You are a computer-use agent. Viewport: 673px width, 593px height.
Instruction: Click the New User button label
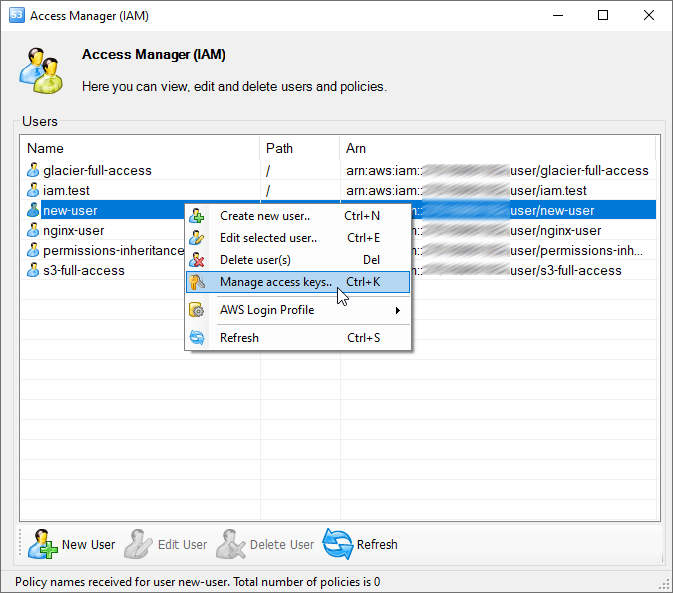(88, 545)
